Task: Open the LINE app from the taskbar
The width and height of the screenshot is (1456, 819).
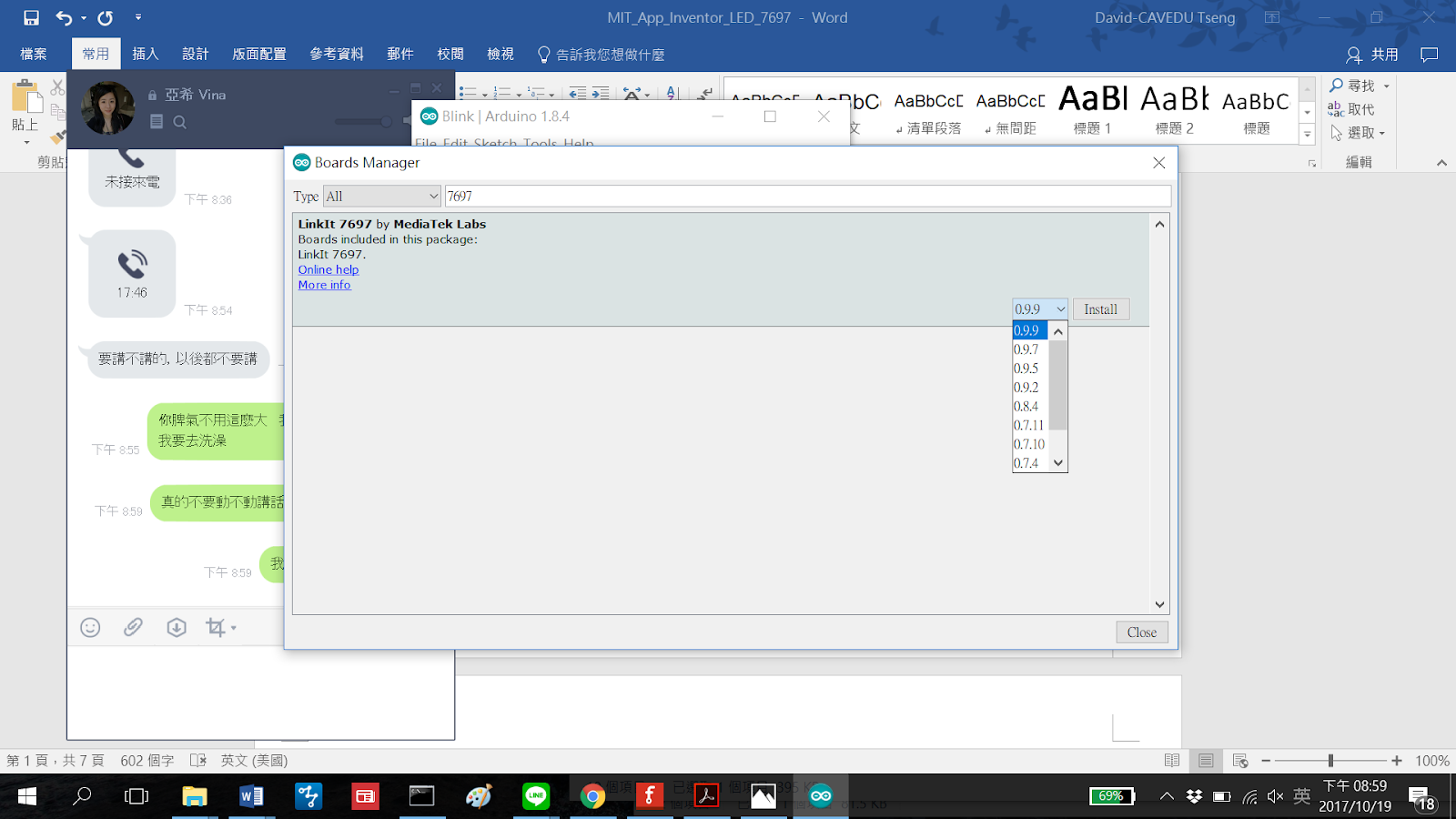Action: [536, 796]
